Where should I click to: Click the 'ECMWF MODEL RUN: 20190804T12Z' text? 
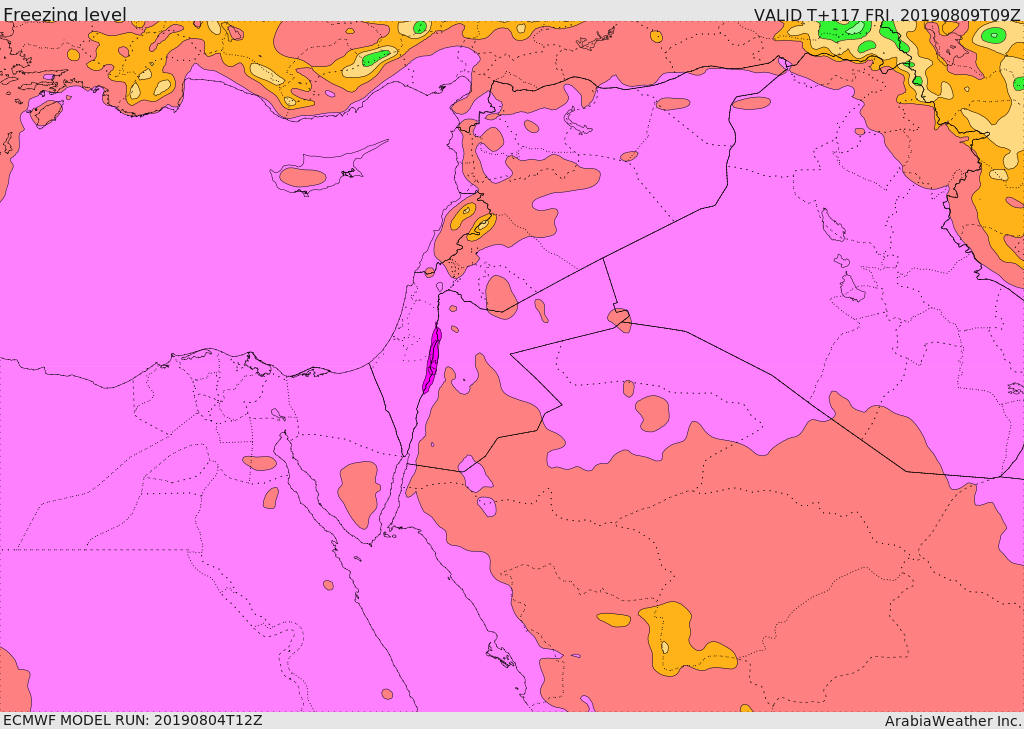coord(133,720)
